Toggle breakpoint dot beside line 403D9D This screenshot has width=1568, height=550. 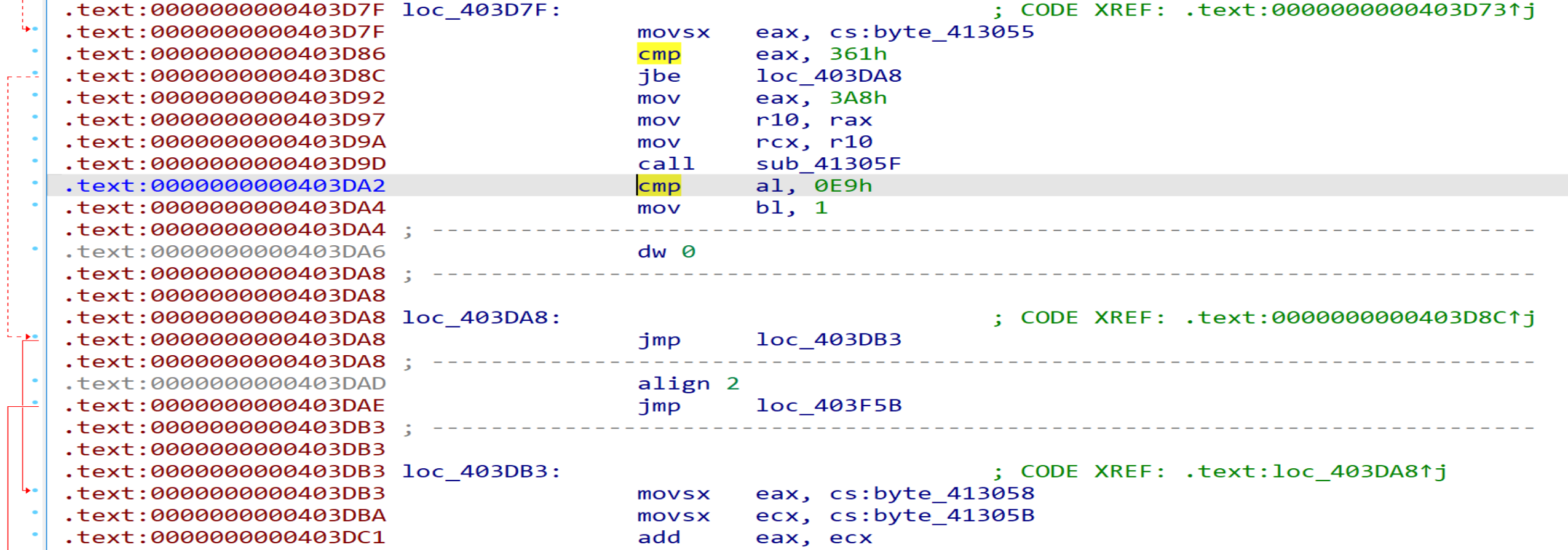coord(35,161)
